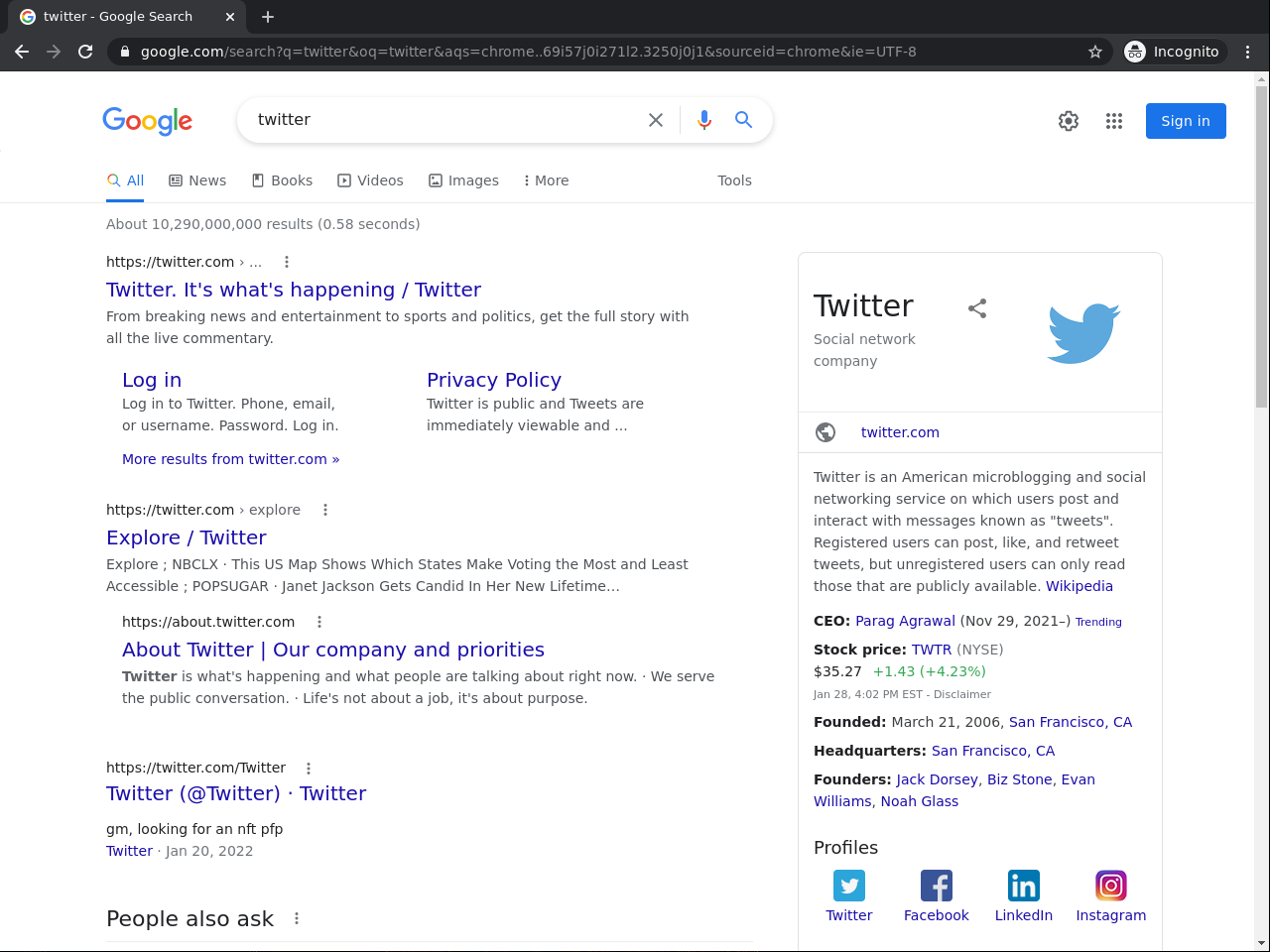The height and width of the screenshot is (952, 1270).
Task: Open San Francisco, CA in Founded row
Action: pos(1071,722)
